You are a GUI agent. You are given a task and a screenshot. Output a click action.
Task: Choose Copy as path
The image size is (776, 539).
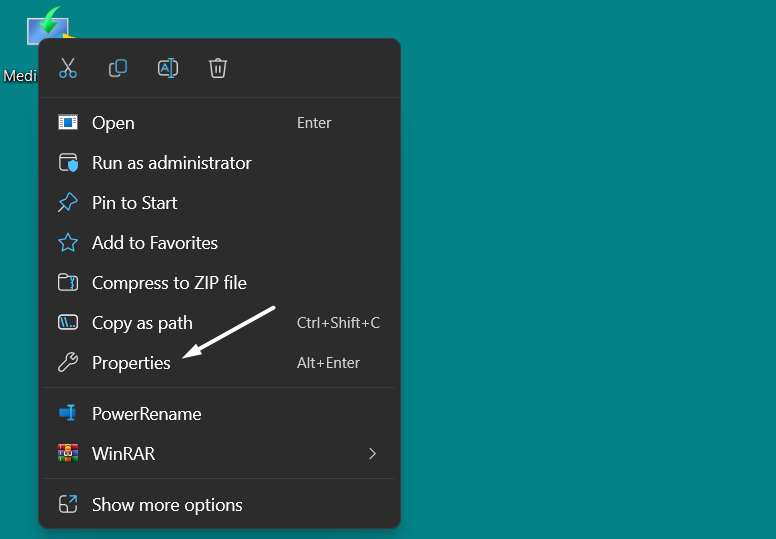[142, 323]
